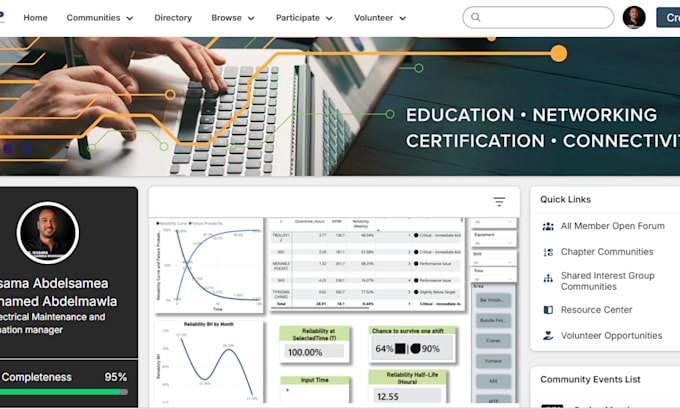The width and height of the screenshot is (680, 409).
Task: Click the All Member Open Forum people icon
Action: [x=548, y=226]
